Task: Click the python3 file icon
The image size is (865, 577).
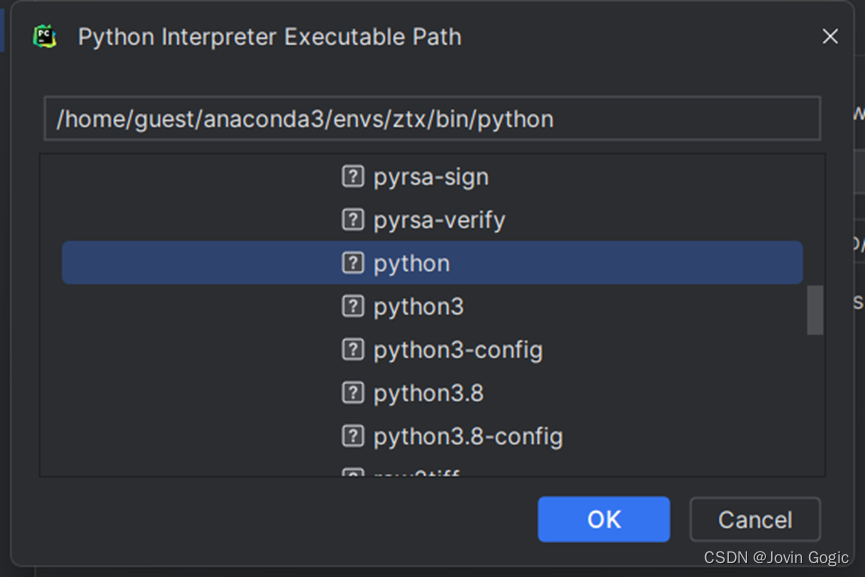Action: [x=352, y=306]
